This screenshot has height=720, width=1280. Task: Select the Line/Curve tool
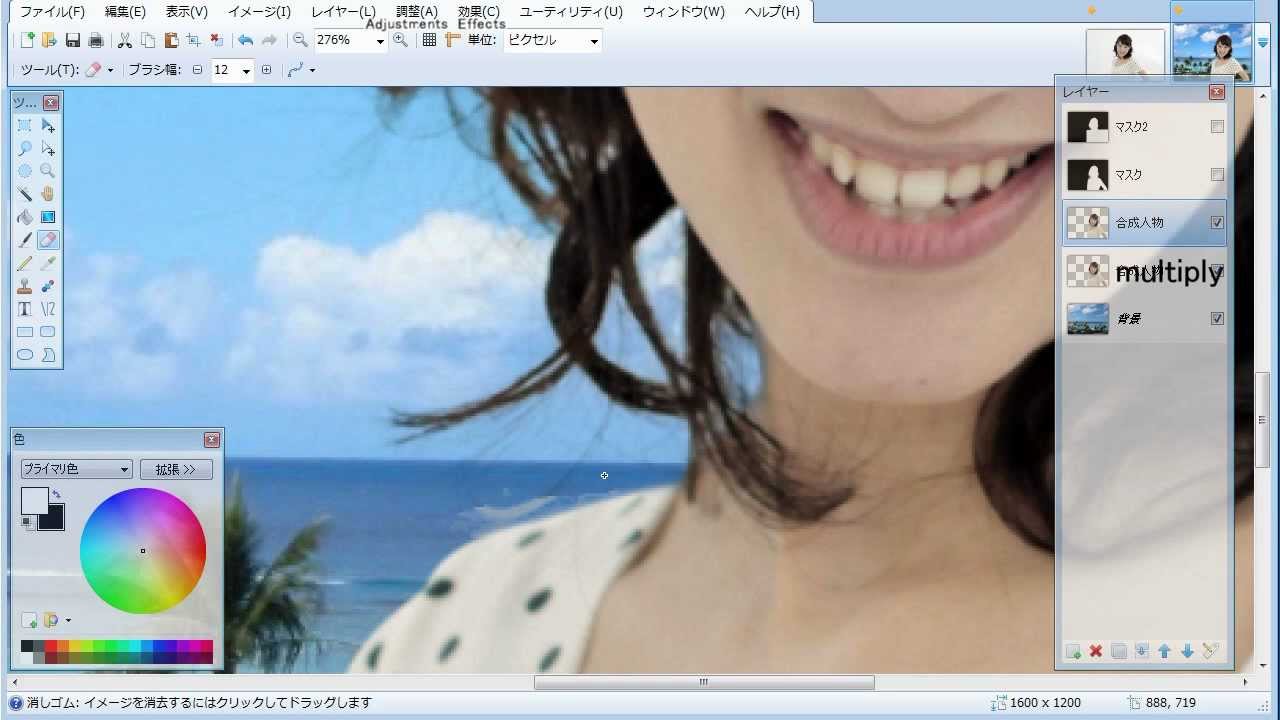tap(48, 309)
